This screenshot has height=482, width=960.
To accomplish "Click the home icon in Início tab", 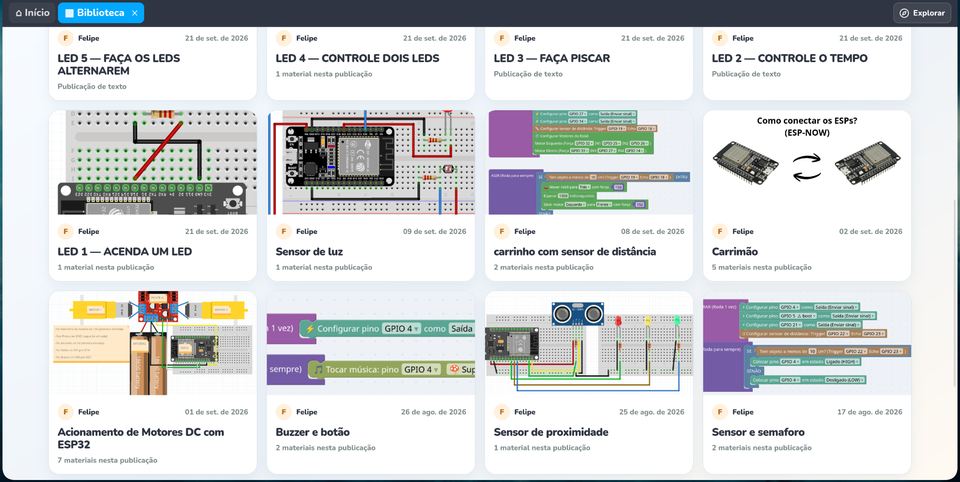I will point(18,13).
